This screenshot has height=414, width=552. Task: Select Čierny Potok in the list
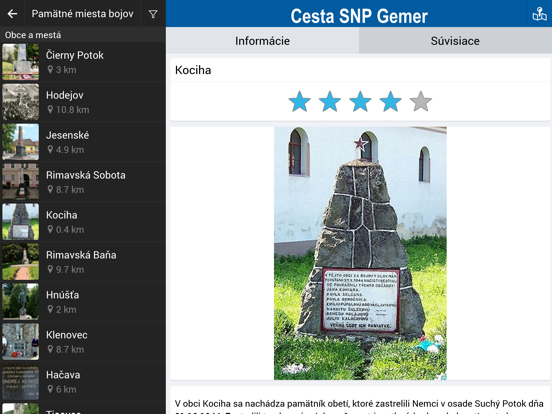pyautogui.click(x=83, y=62)
